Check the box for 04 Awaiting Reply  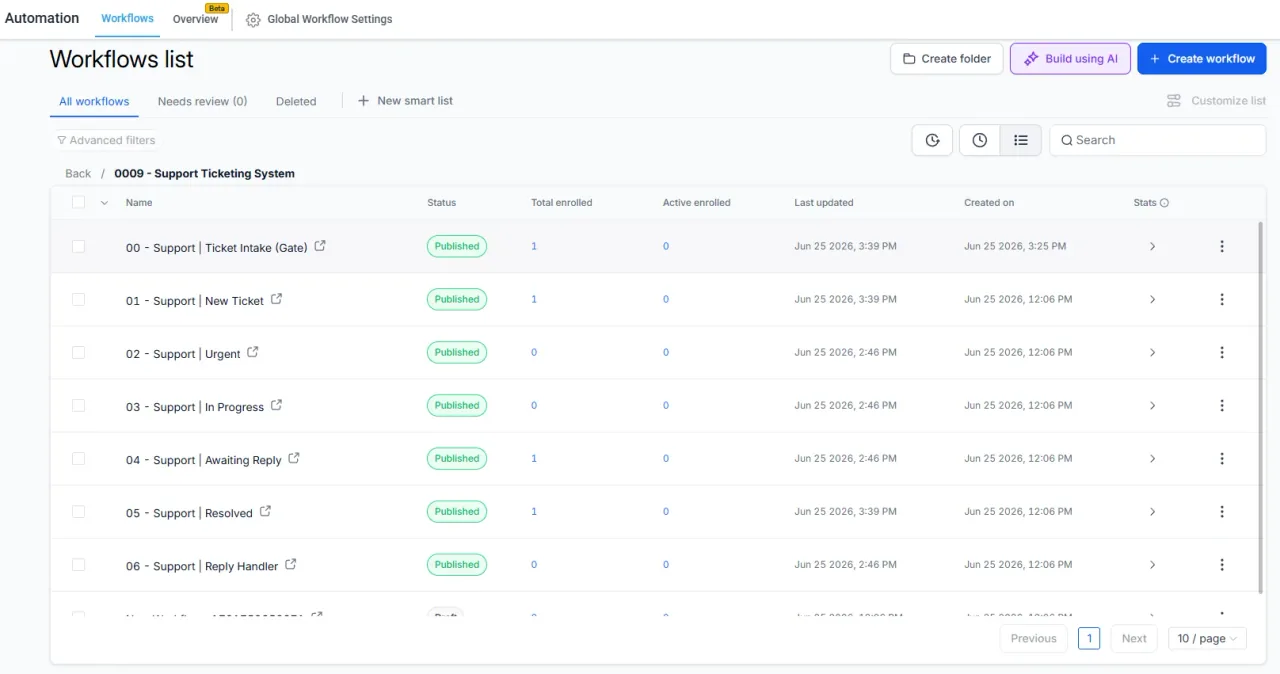(79, 458)
